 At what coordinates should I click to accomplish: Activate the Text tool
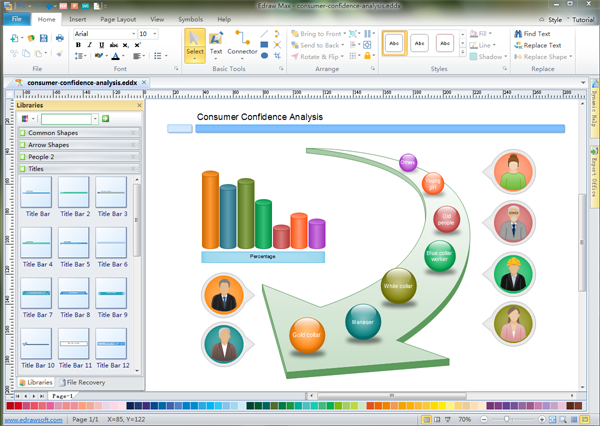coord(216,45)
